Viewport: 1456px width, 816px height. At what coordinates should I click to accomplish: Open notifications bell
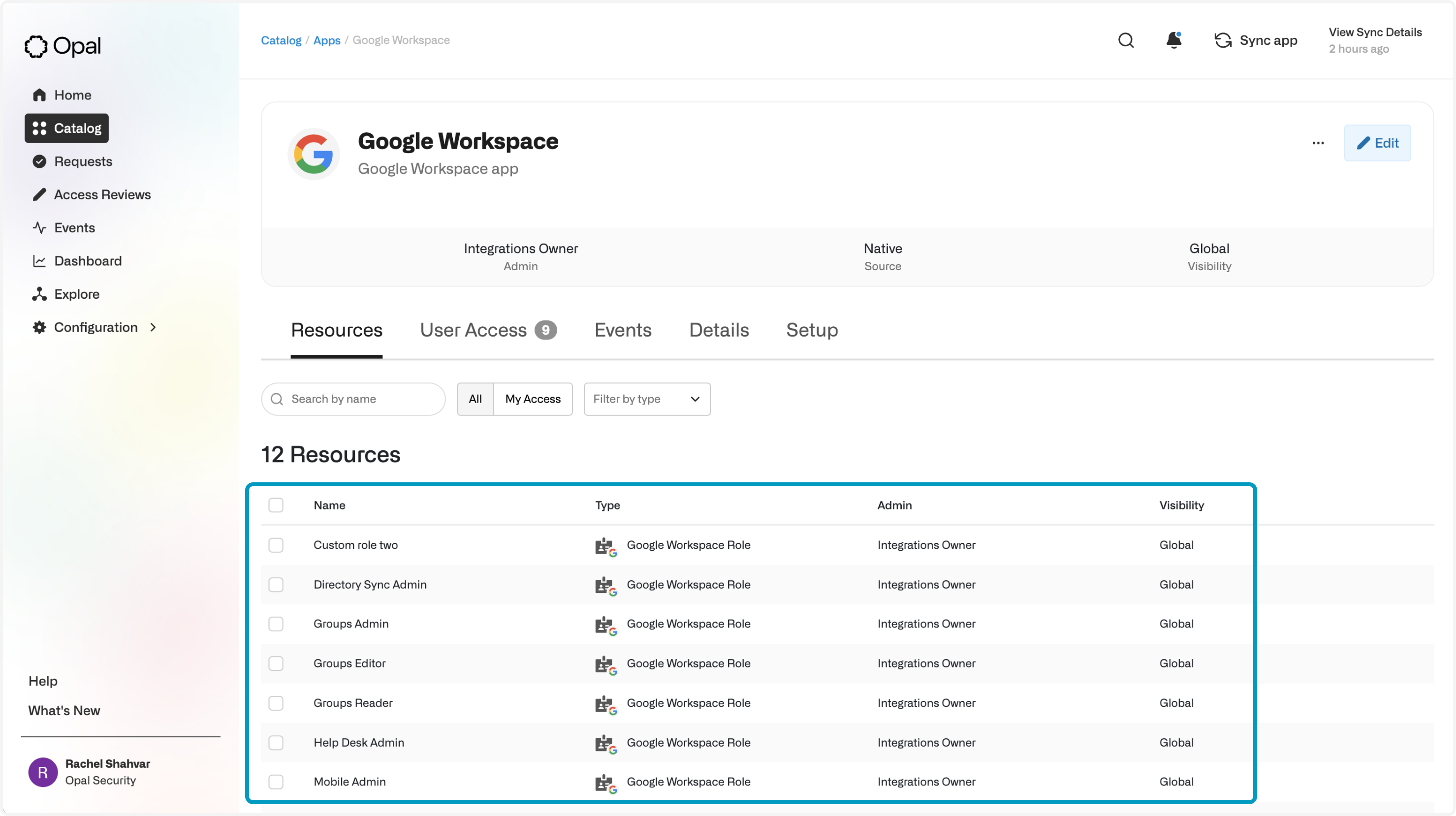point(1174,40)
